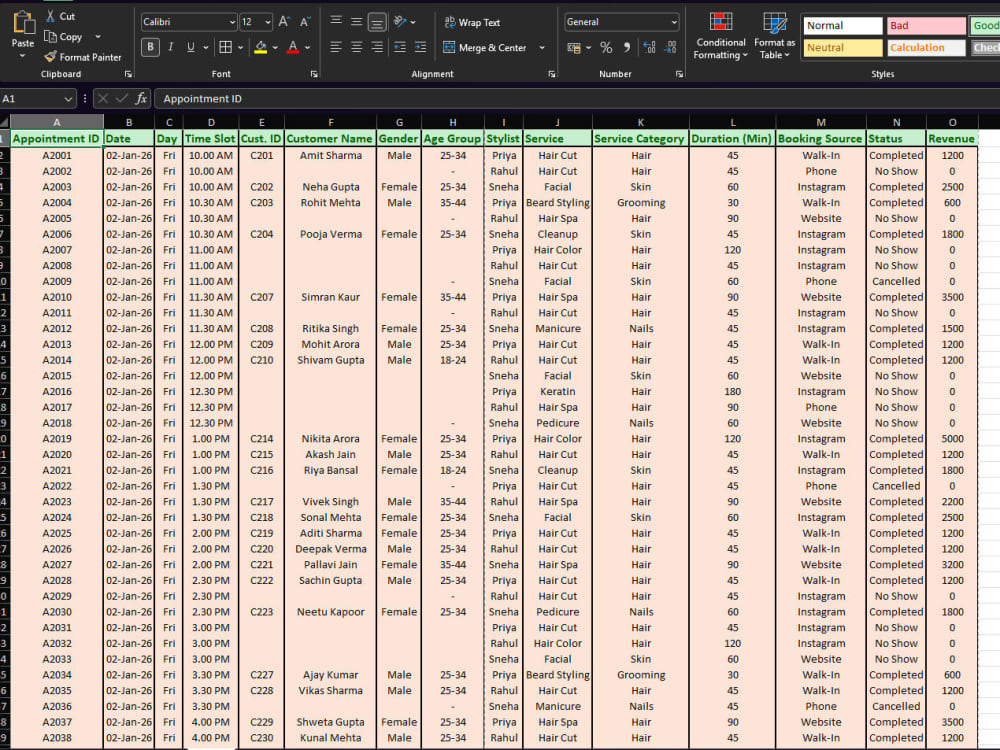The width and height of the screenshot is (1000, 750).
Task: Open the Copy options dropdown arrow
Action: 98,36
